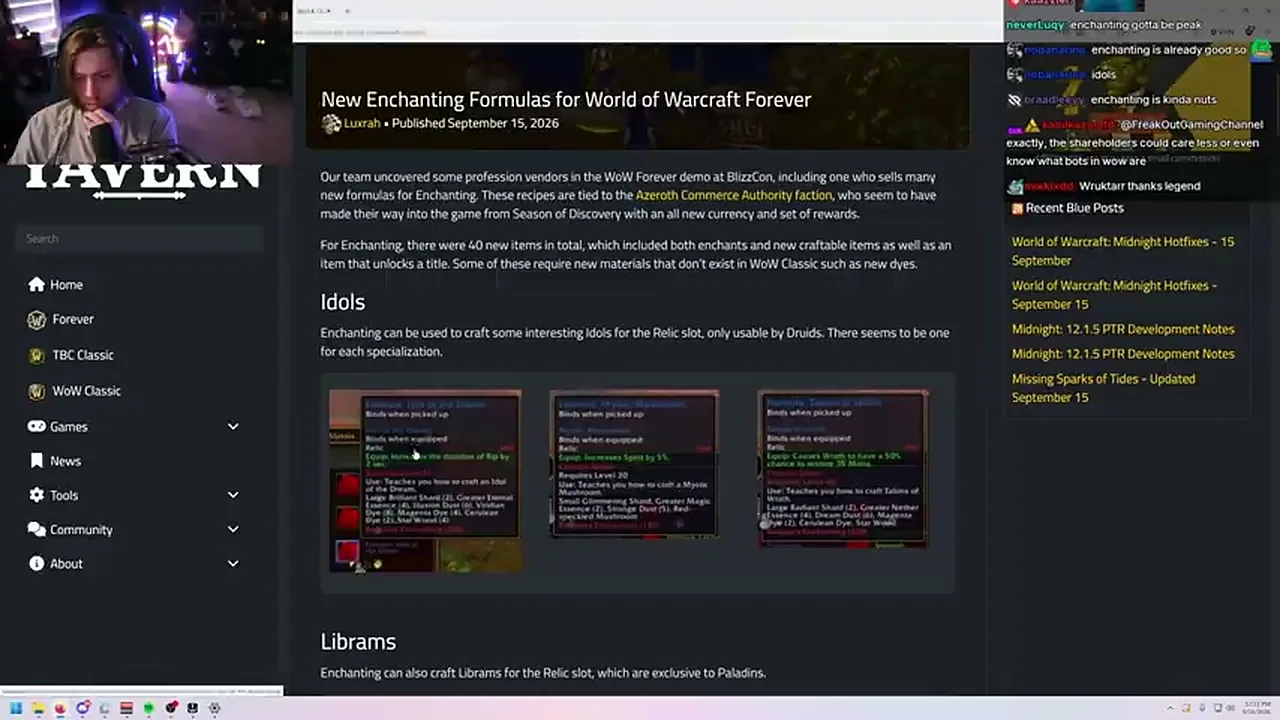The image size is (1280, 720).
Task: Open the Mystic Mushroom formula image
Action: coord(634,464)
